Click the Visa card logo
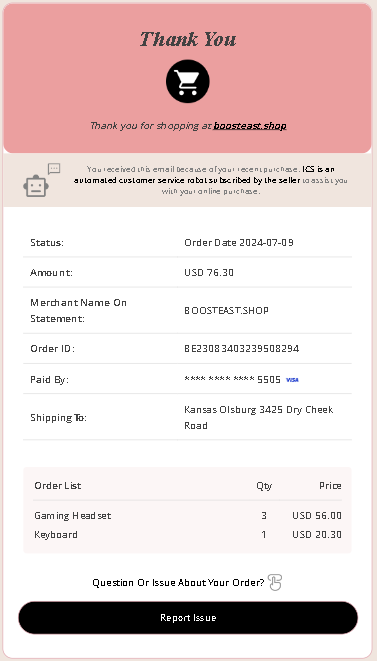 [x=292, y=380]
